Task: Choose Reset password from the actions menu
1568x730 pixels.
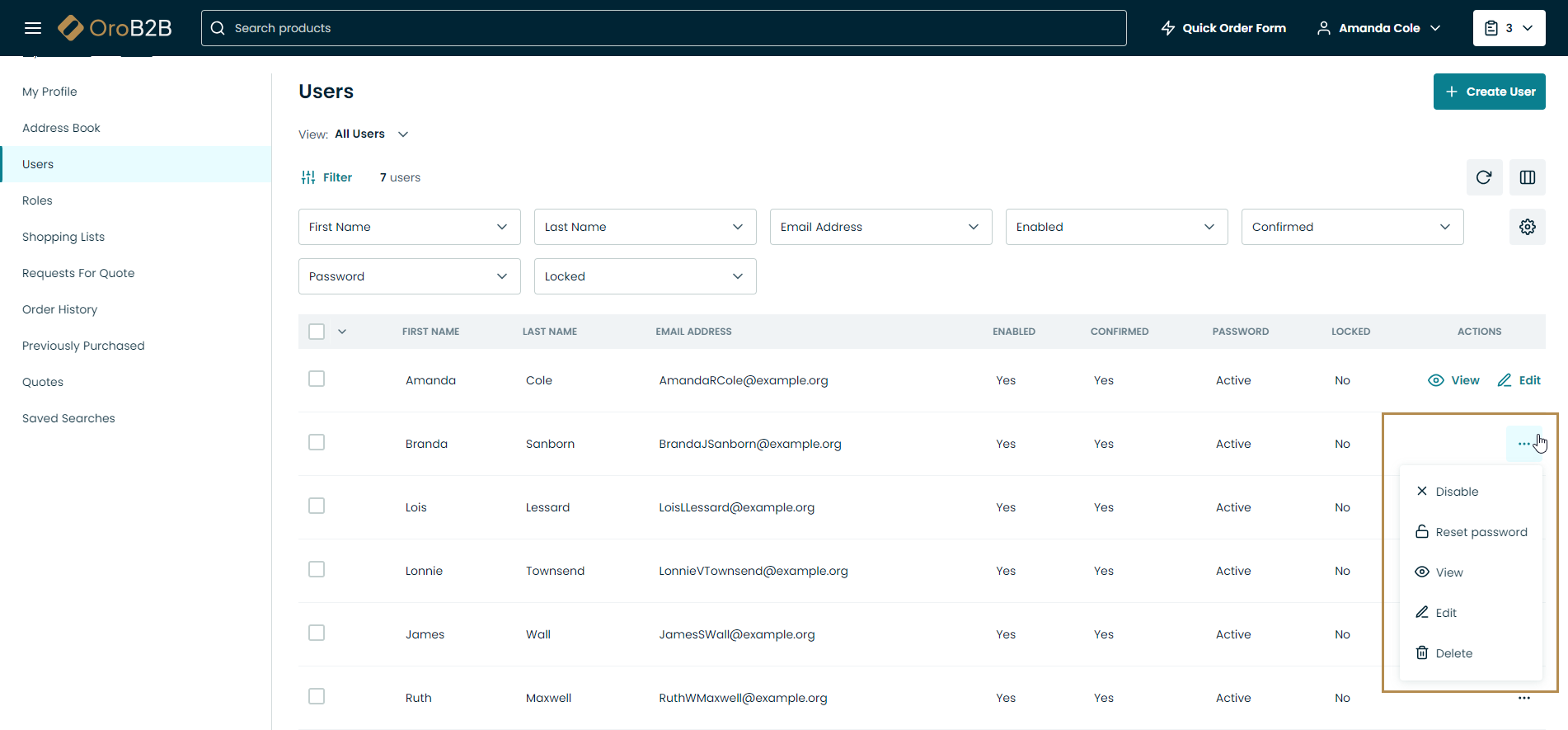Action: [x=1480, y=532]
